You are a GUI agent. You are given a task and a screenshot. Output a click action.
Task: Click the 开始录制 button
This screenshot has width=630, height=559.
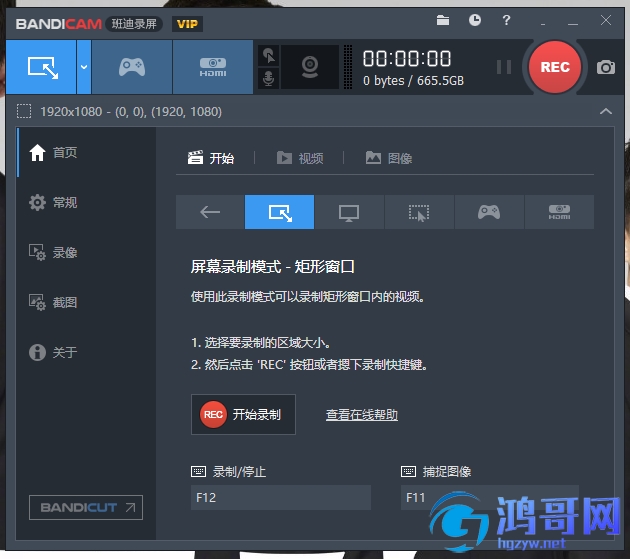tap(243, 414)
